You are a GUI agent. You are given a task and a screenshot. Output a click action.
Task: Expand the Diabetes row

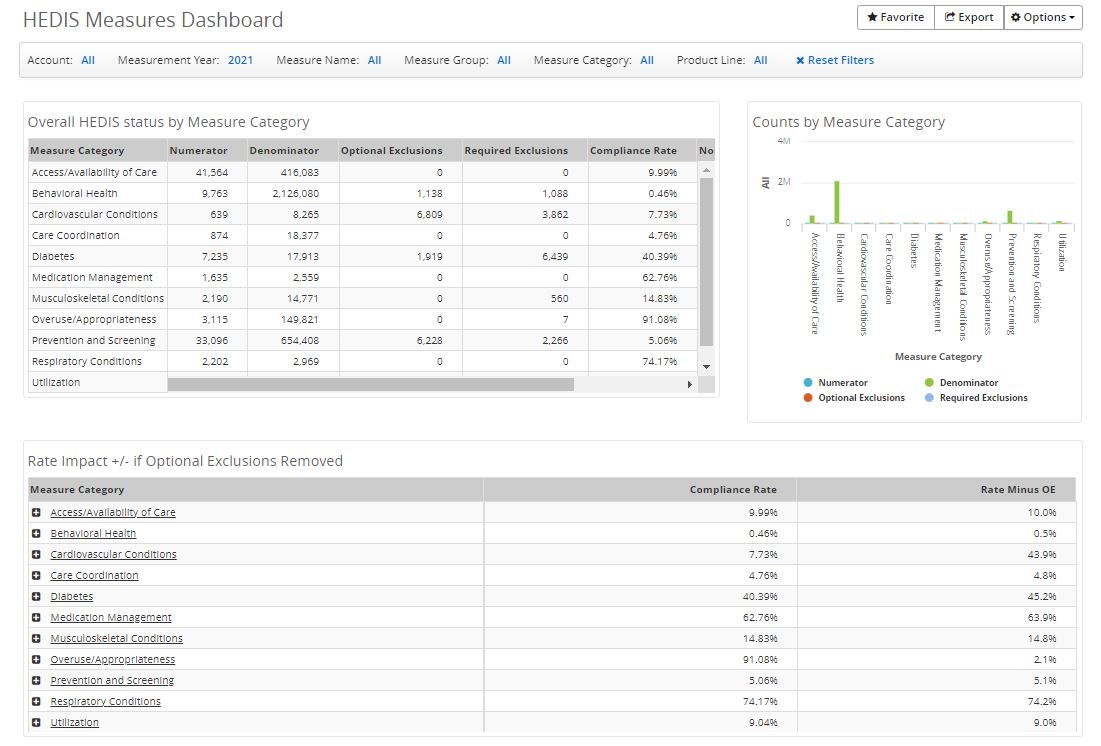point(37,596)
